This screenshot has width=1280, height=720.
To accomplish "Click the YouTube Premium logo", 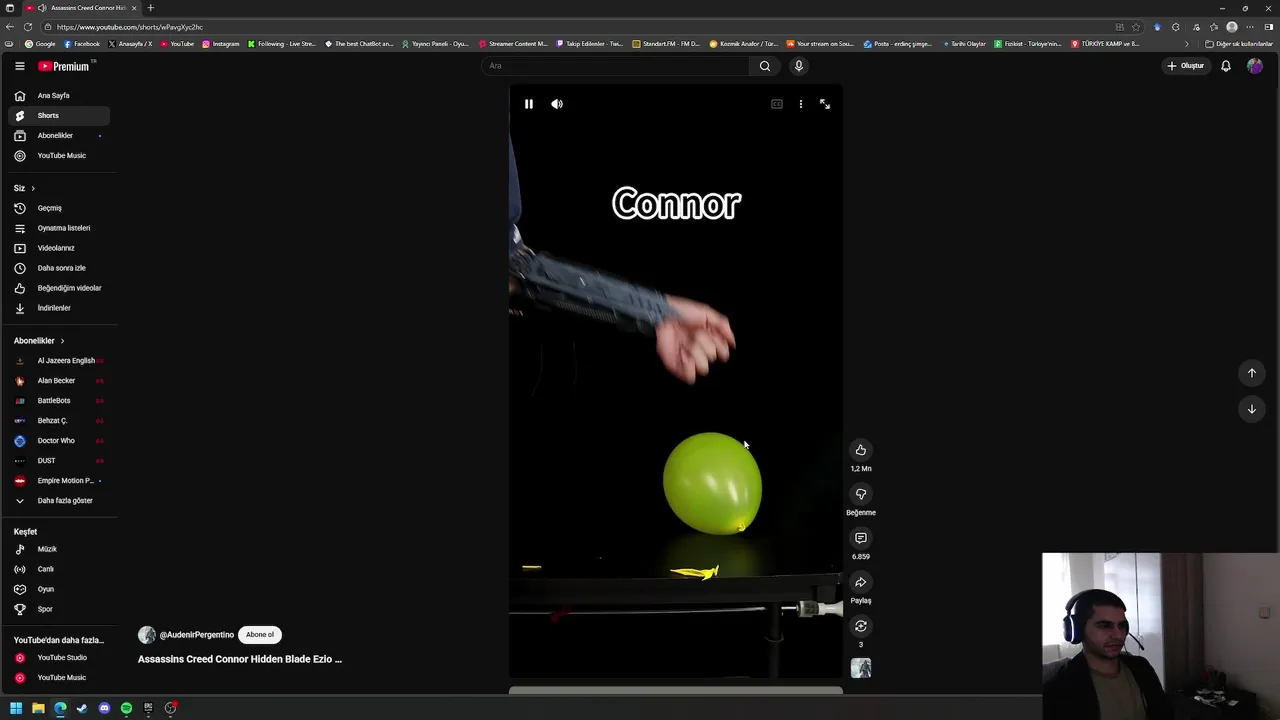I will coord(66,66).
